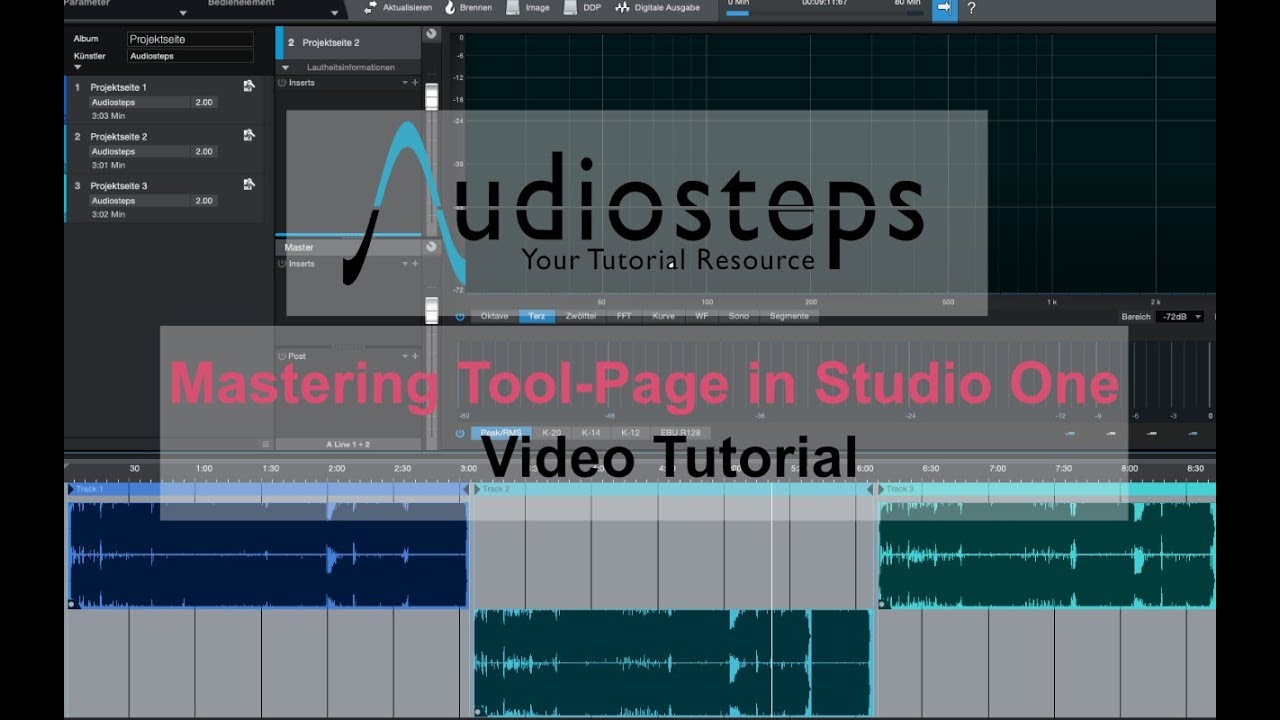Click the 2.00 pause value for Projektseite 3
Screen dimensions: 1280x720
click(204, 201)
